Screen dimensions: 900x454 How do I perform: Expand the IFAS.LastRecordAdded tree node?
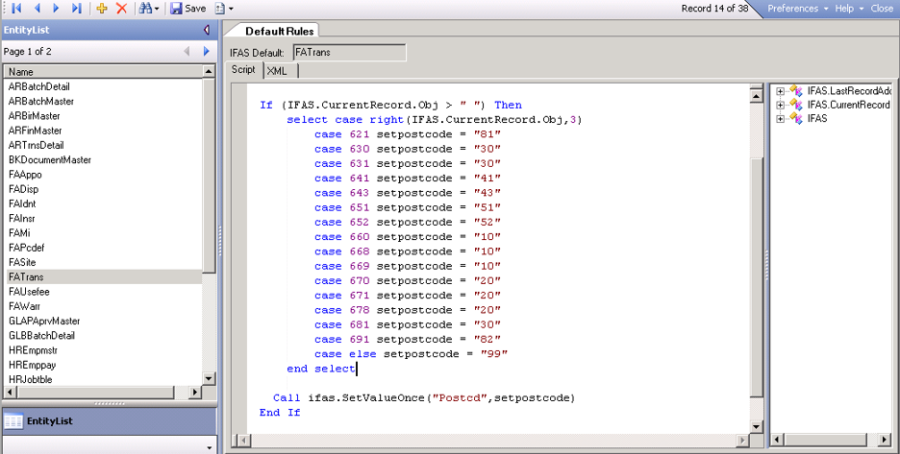(x=780, y=92)
